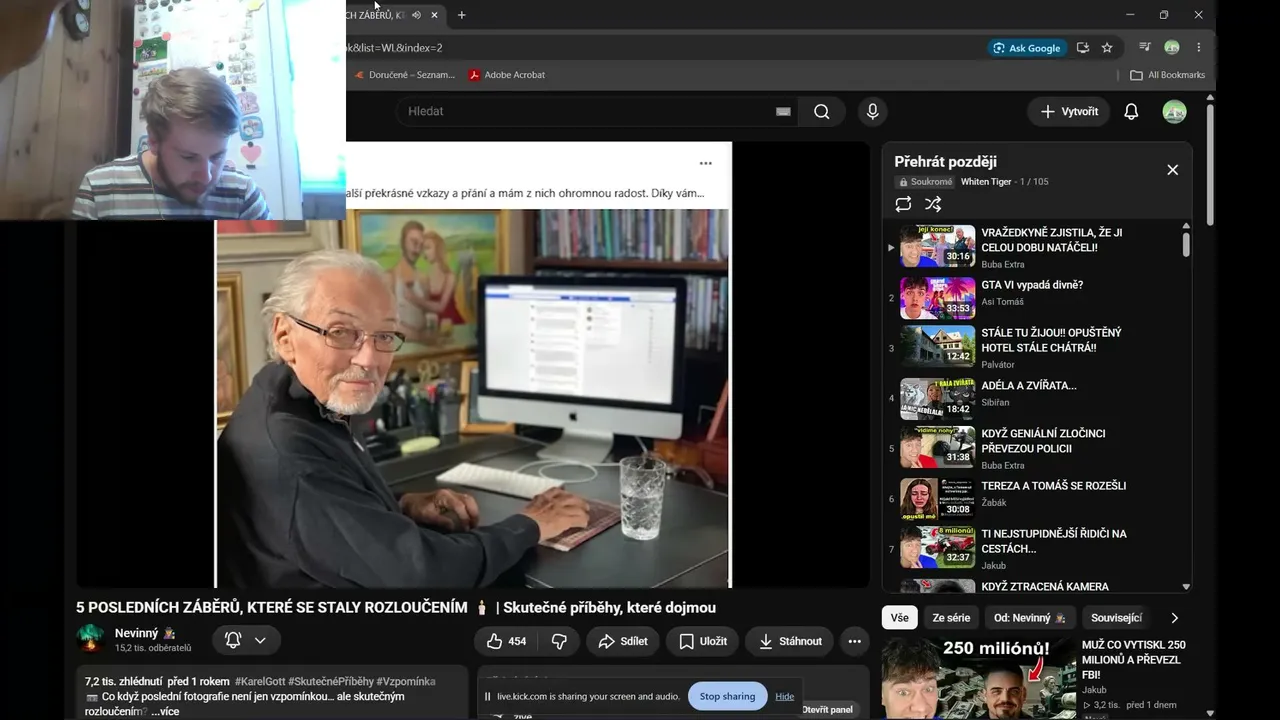This screenshot has width=1280, height=720.
Task: Share the video with Sdílet
Action: click(x=623, y=641)
